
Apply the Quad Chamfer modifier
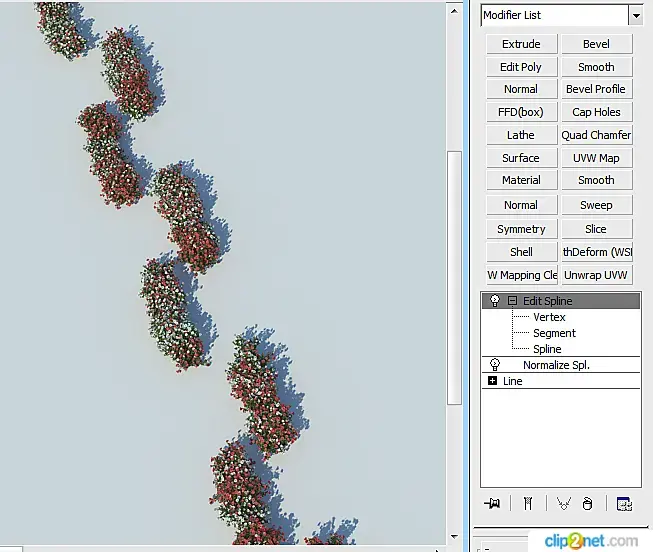(x=596, y=135)
